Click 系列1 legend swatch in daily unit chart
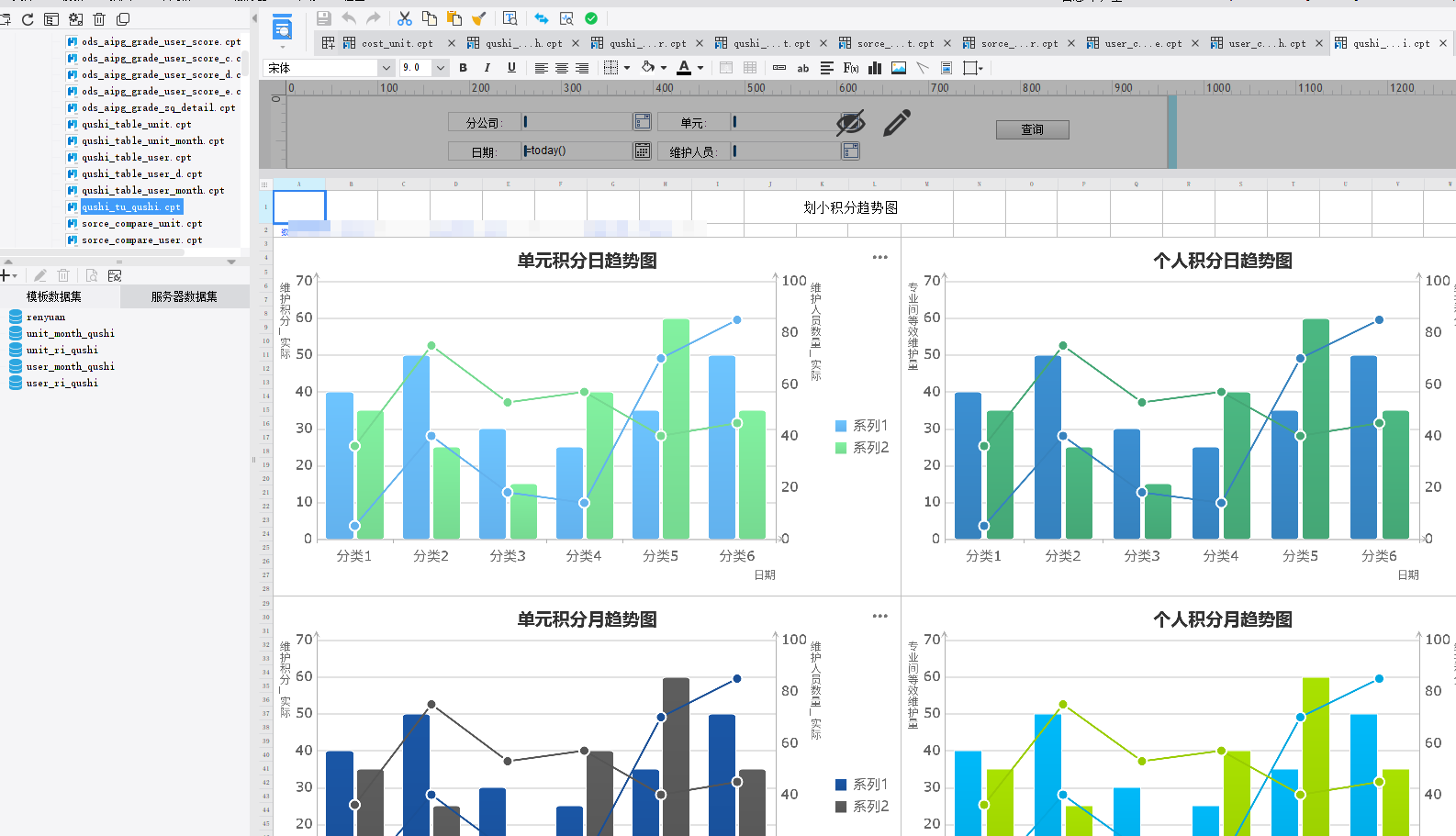 (841, 426)
